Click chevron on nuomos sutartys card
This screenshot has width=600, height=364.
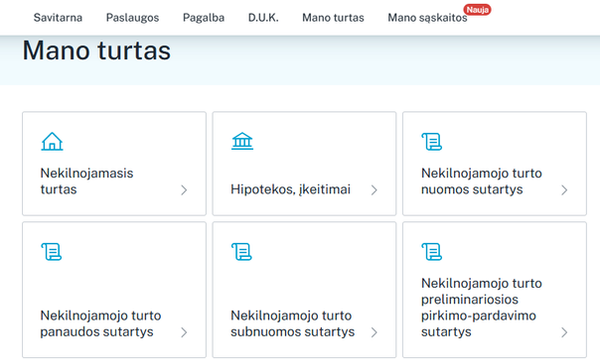point(564,190)
